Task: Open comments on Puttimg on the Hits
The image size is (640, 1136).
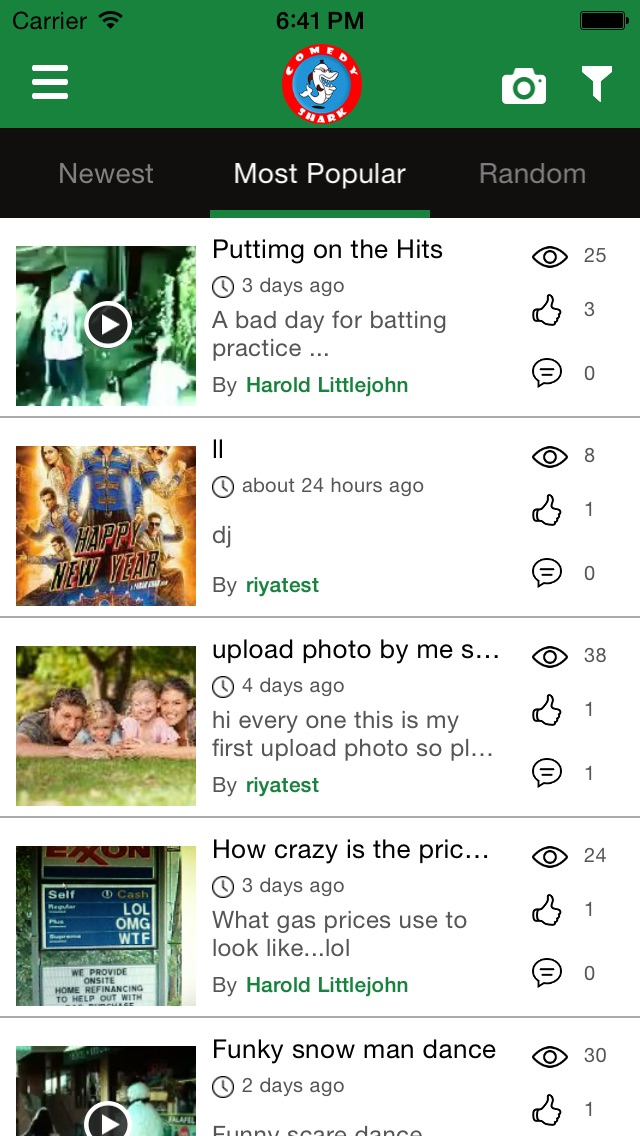Action: (547, 373)
